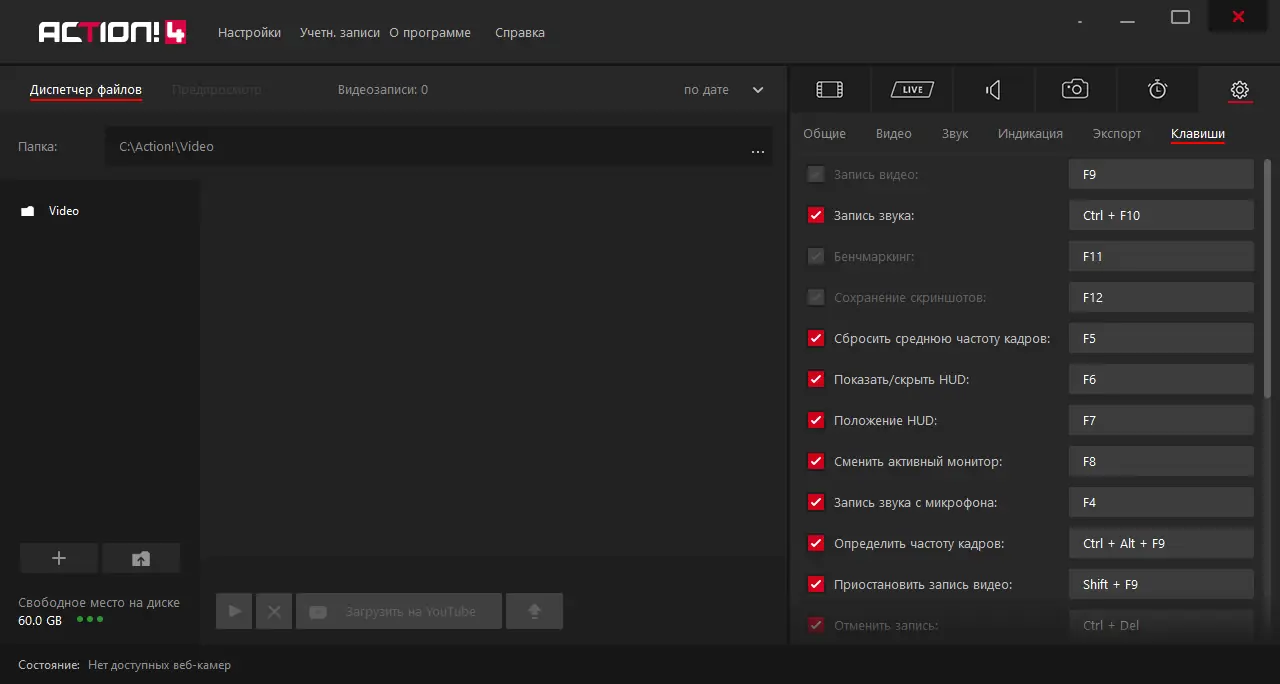Open the screenshot camera tab icon
Viewport: 1280px width, 684px height.
(1075, 90)
